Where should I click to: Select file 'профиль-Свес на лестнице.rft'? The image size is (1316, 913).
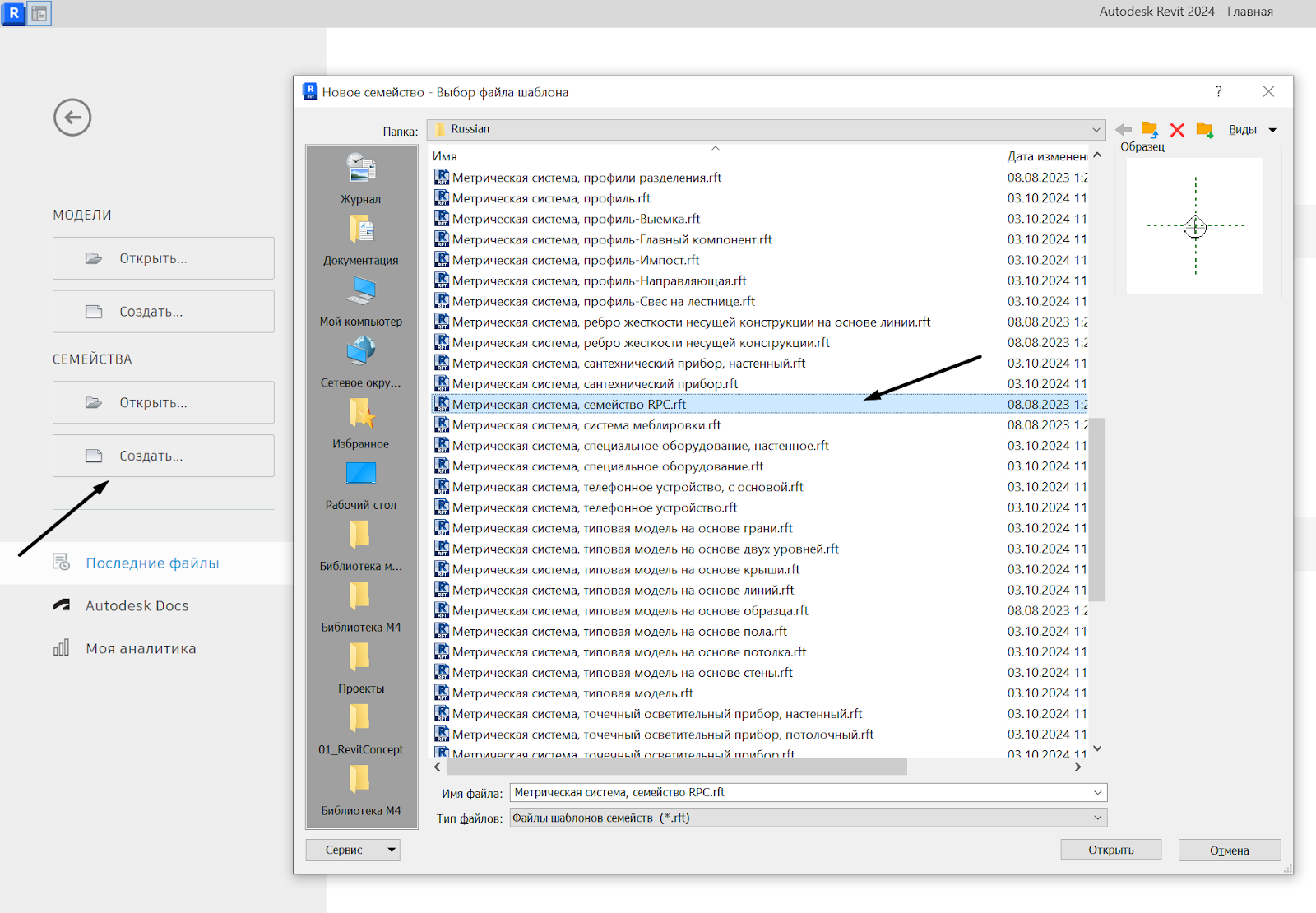click(x=604, y=301)
